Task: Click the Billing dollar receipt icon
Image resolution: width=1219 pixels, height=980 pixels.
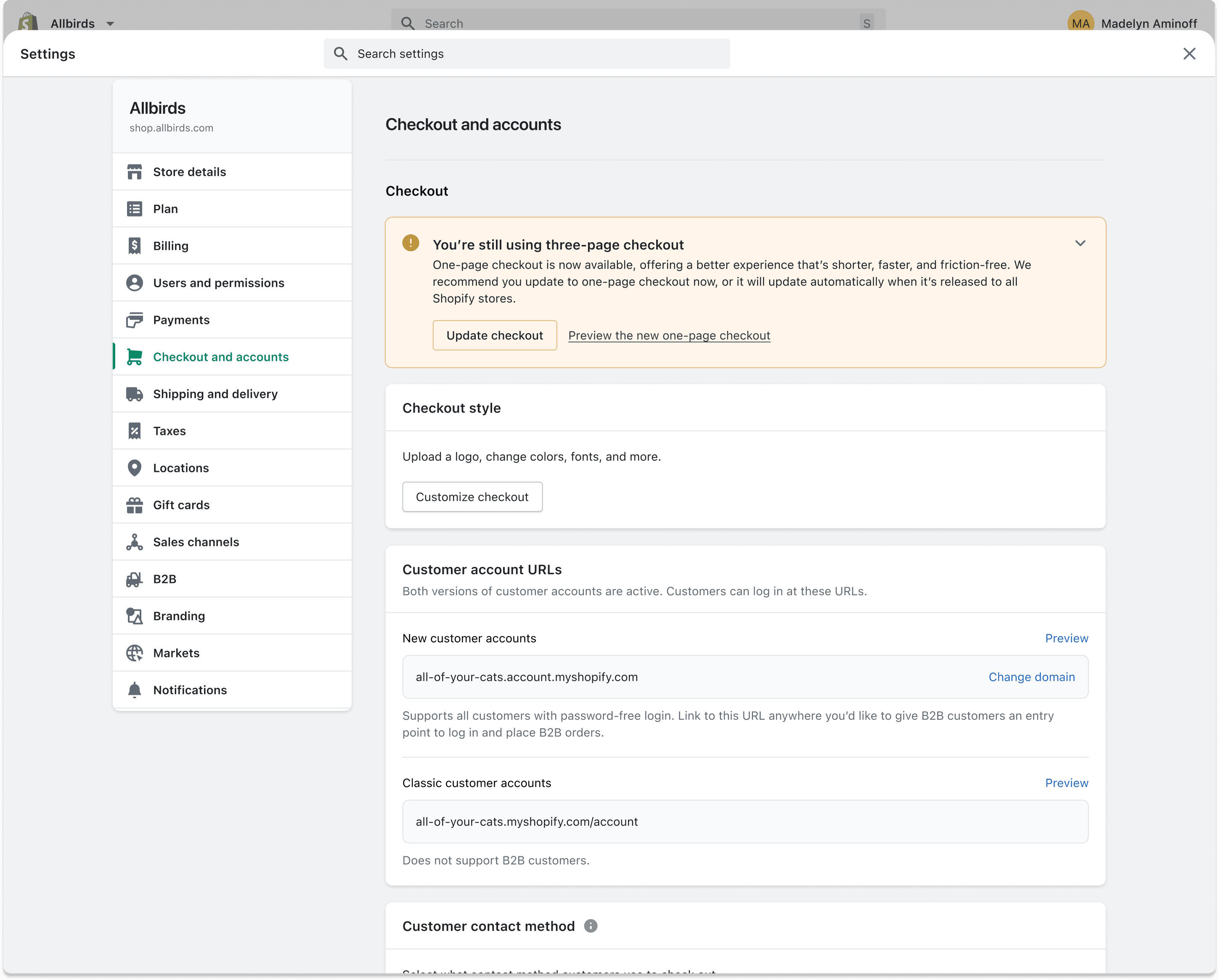Action: [x=135, y=246]
